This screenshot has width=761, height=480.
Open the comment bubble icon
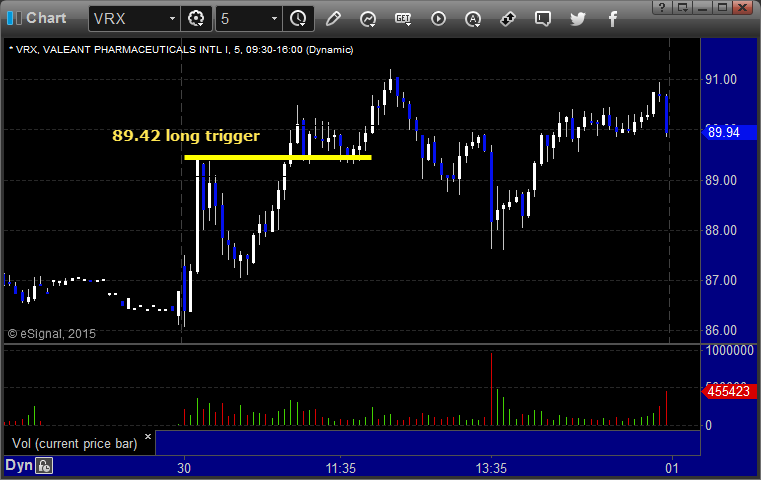(x=543, y=19)
